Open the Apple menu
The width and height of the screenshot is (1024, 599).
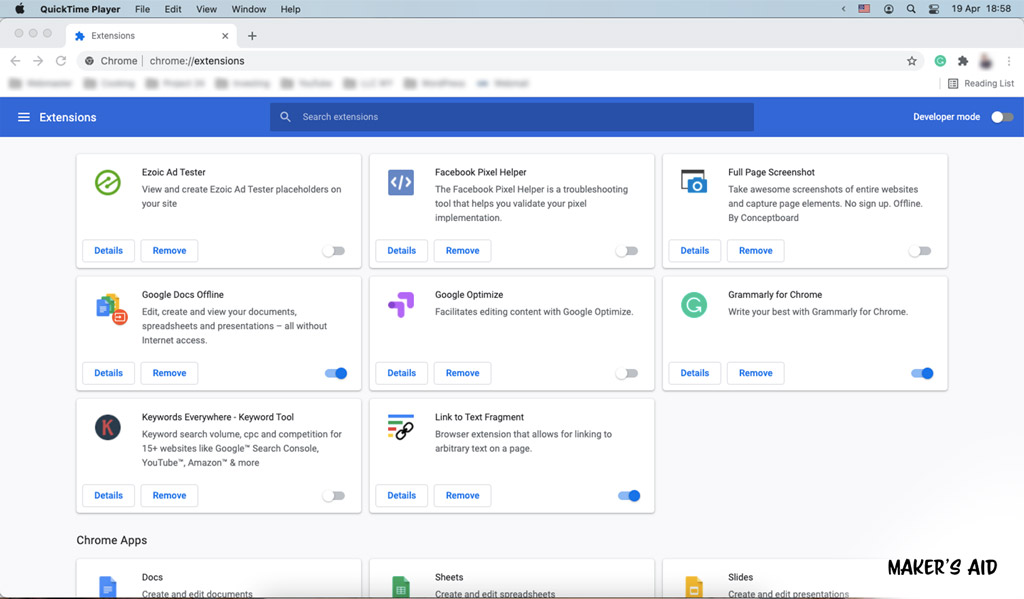20,9
